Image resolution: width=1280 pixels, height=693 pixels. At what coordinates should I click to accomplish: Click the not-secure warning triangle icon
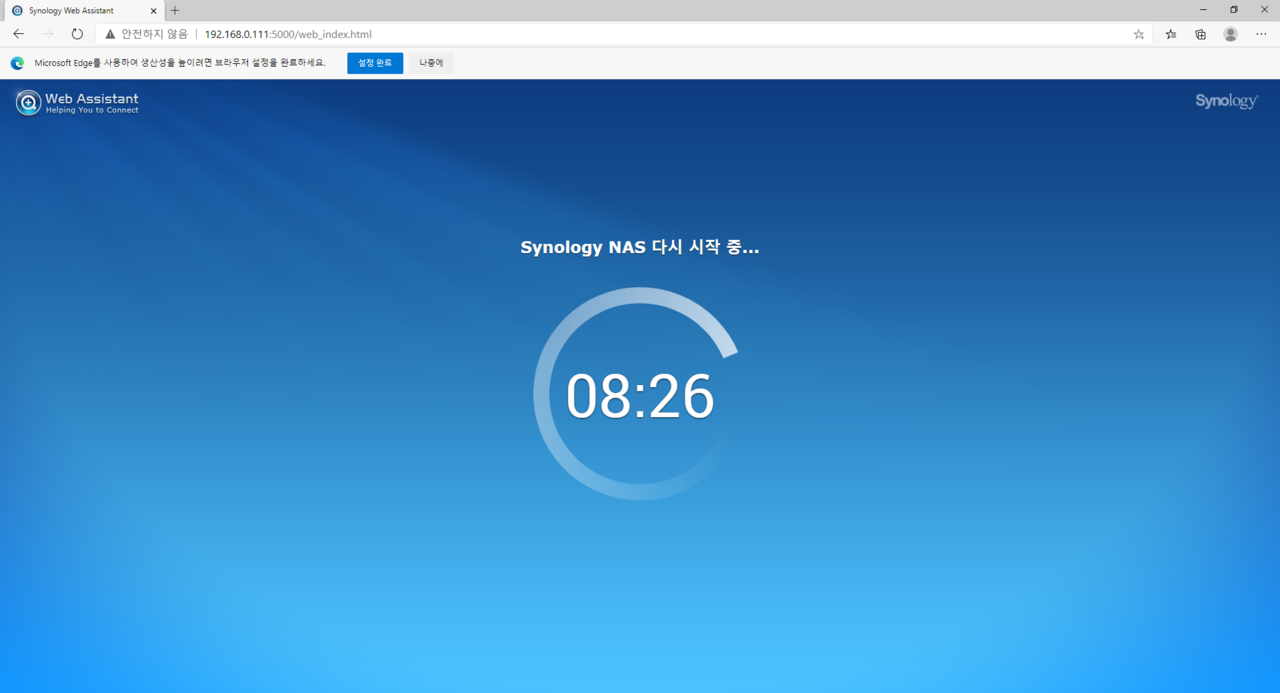click(110, 34)
